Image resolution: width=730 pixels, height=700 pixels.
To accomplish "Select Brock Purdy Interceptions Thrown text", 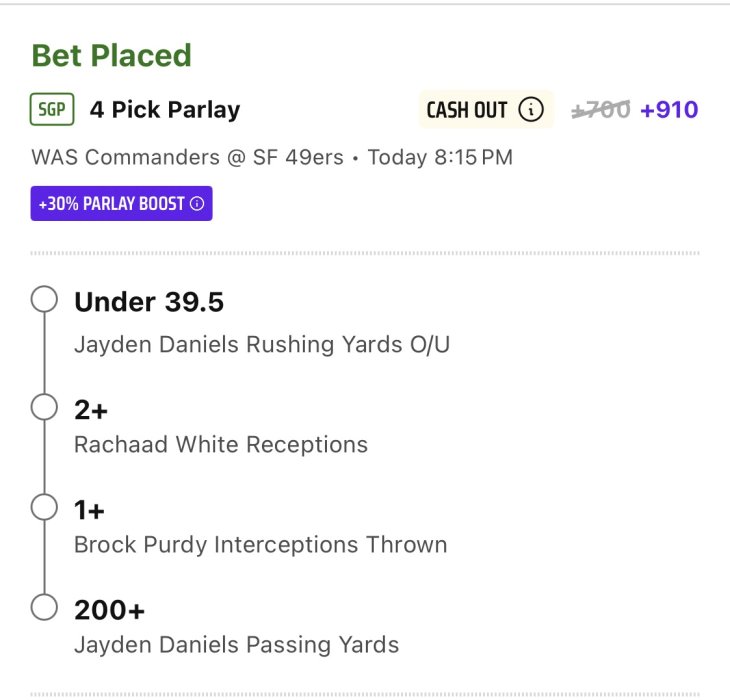I will click(x=261, y=545).
